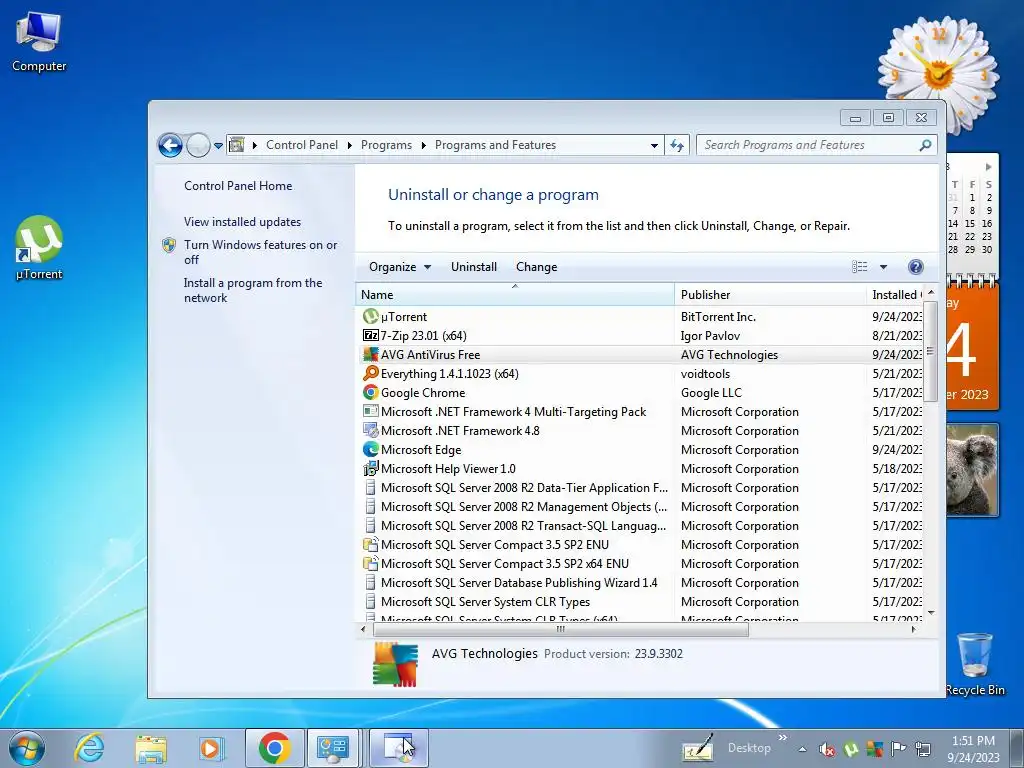Show hidden system tray icons
Screen dimensions: 1024x768
(802, 749)
